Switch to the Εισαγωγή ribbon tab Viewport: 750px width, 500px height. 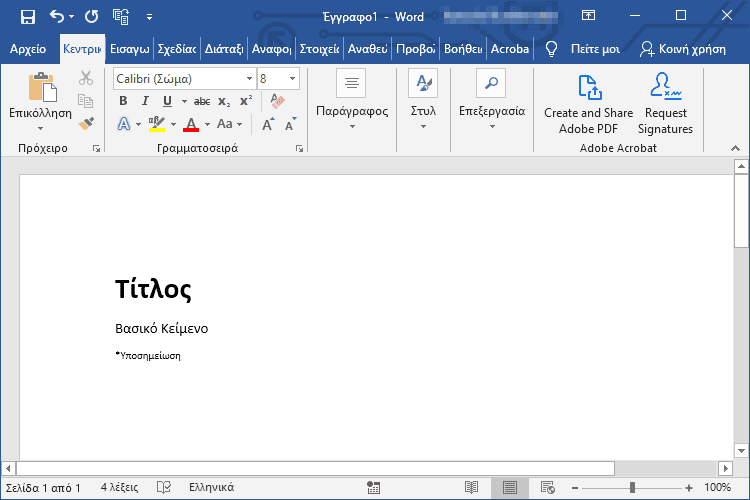(x=129, y=48)
